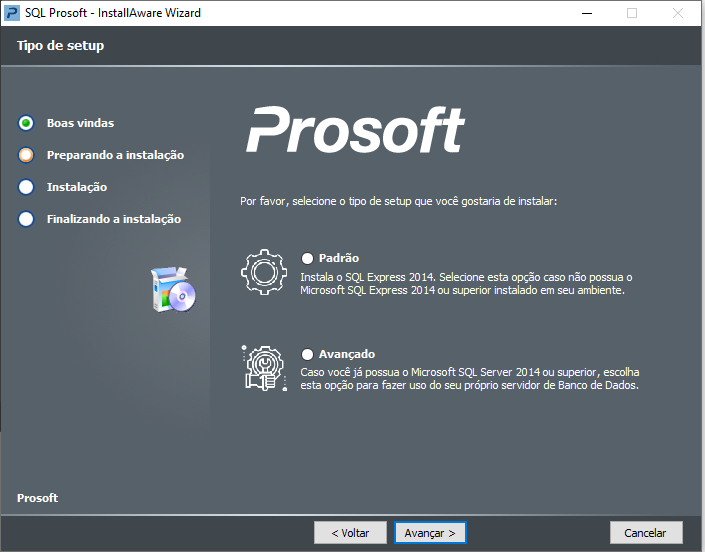Click the Boas vindas step indicator

26,123
